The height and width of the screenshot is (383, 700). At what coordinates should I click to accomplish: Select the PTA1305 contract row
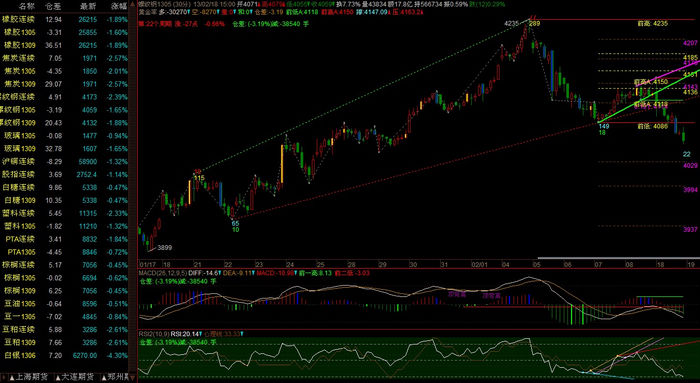tap(65, 252)
